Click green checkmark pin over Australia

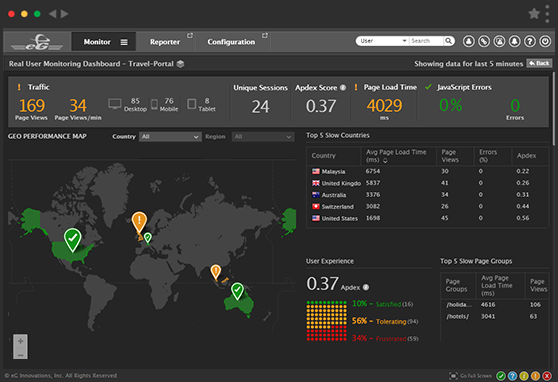click(237, 291)
